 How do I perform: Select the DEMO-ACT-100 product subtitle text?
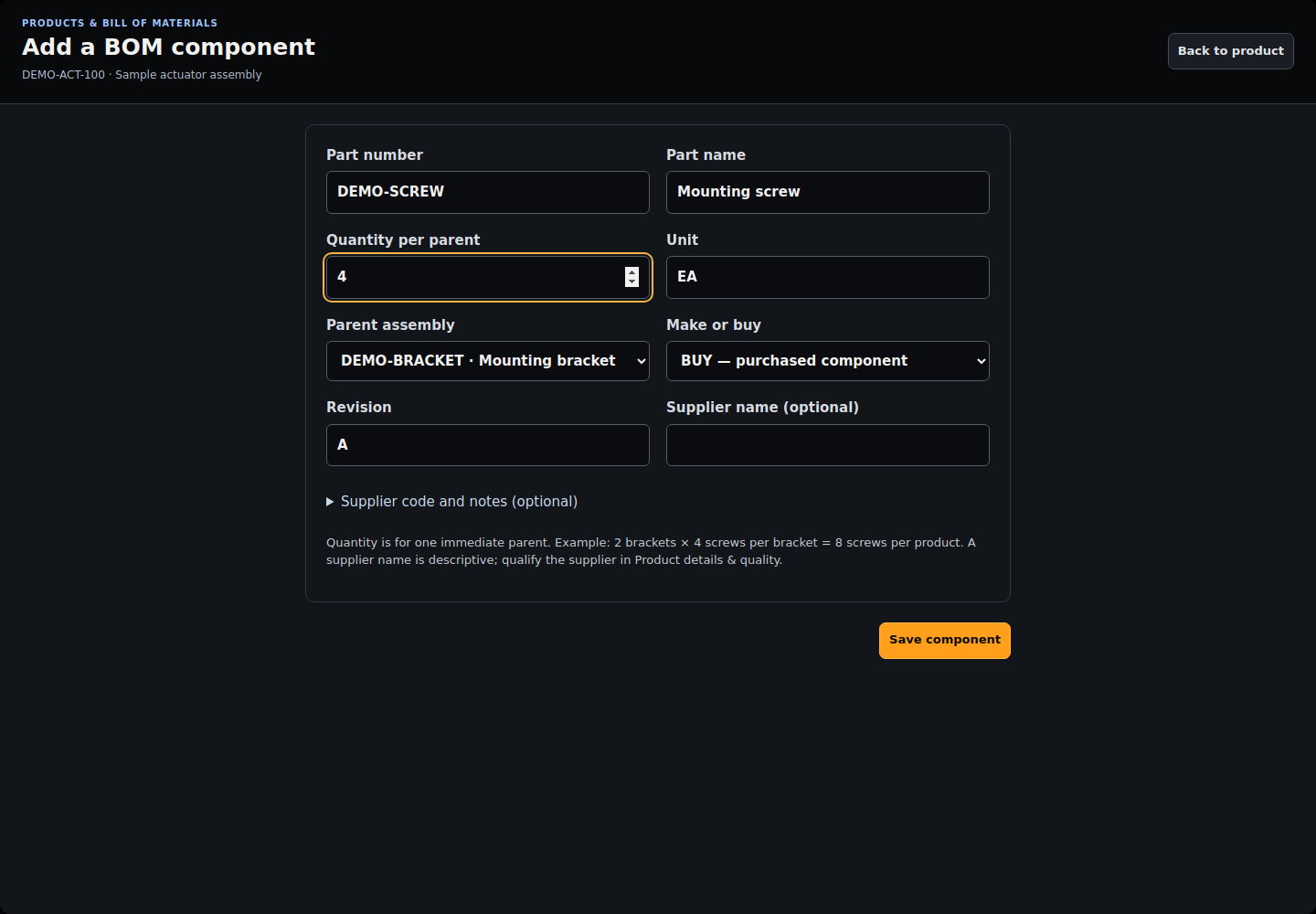[x=142, y=75]
